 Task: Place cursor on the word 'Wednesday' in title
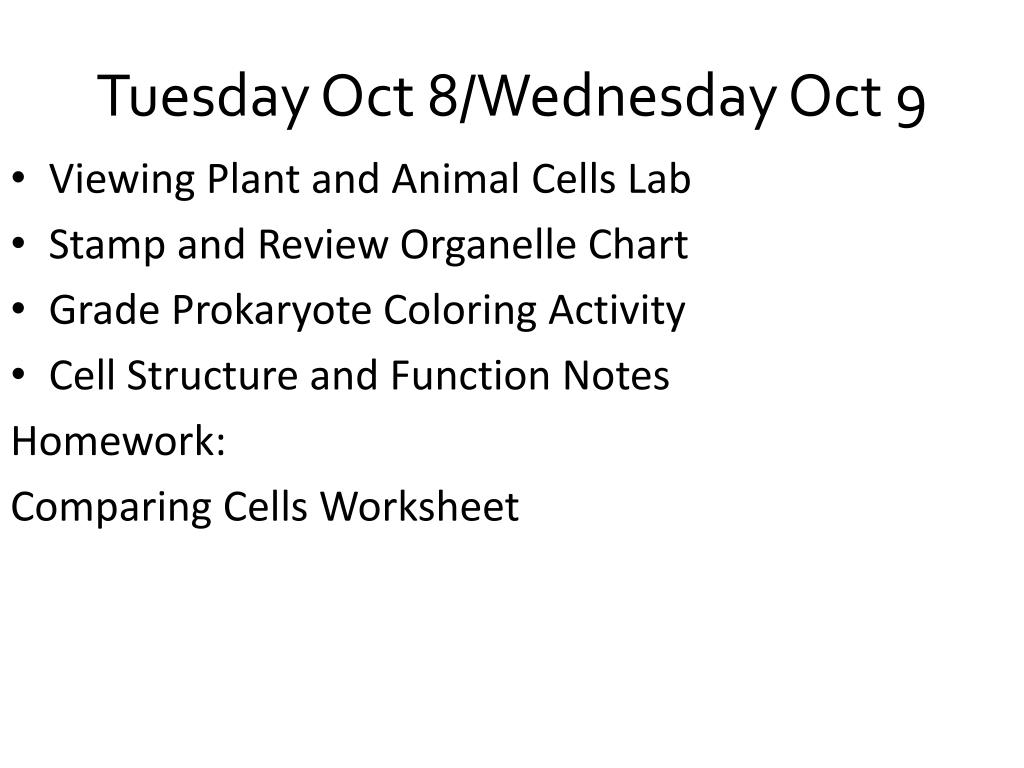625,97
